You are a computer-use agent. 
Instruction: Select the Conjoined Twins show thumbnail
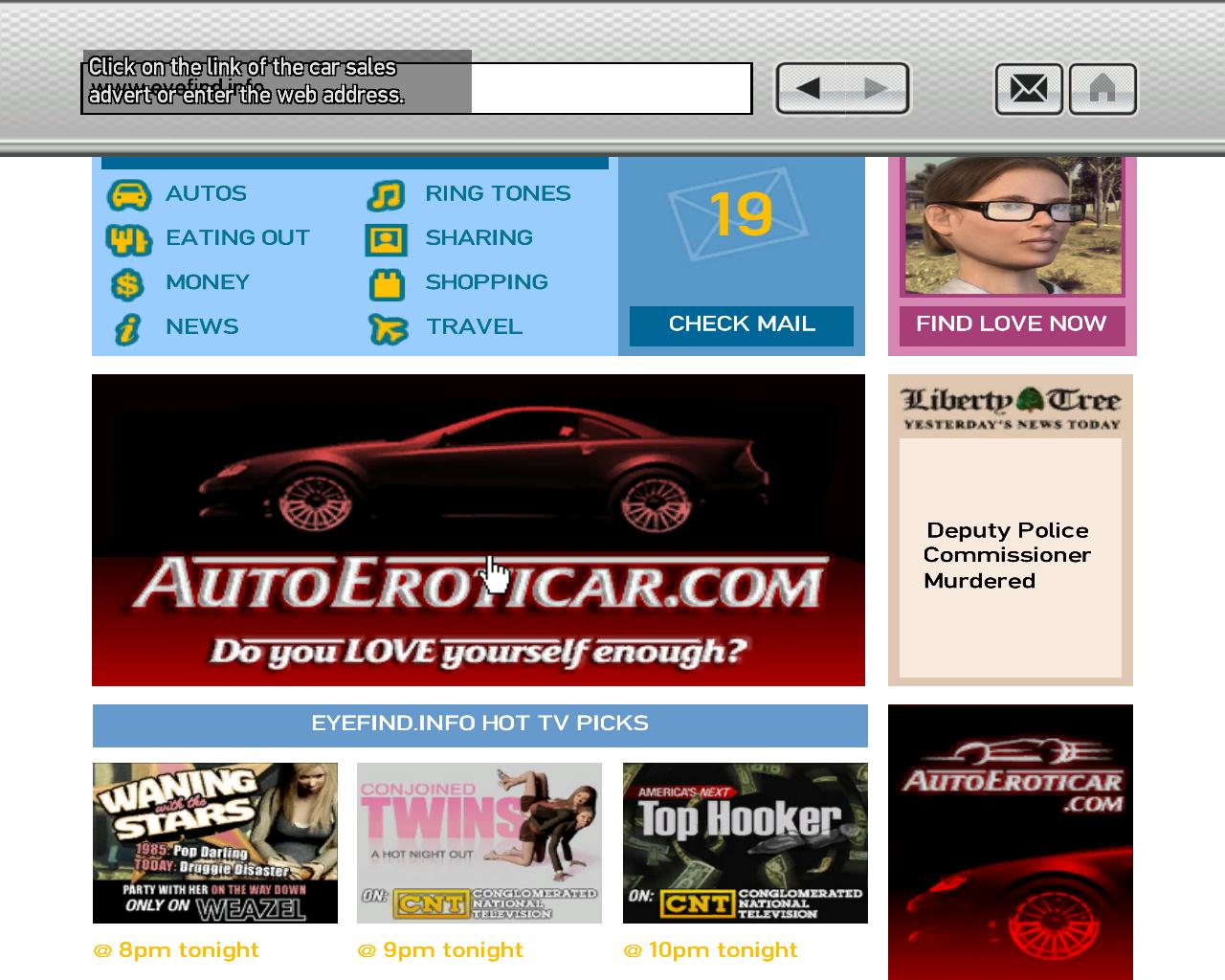point(479,843)
